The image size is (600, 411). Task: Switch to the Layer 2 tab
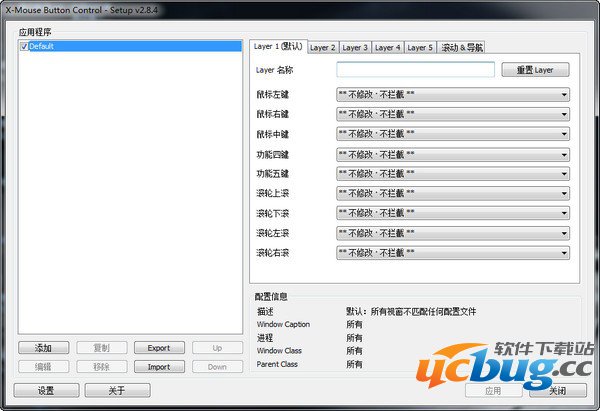323,47
